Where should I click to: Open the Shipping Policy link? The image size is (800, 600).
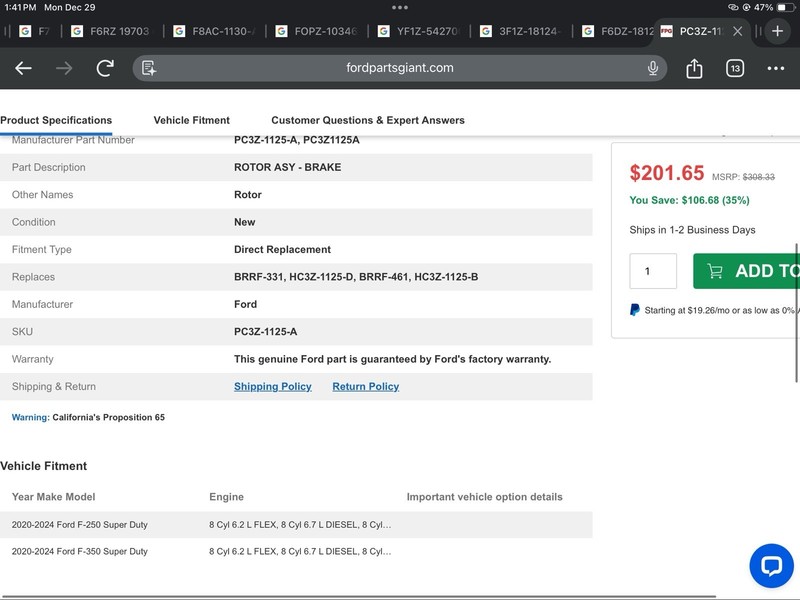click(272, 387)
